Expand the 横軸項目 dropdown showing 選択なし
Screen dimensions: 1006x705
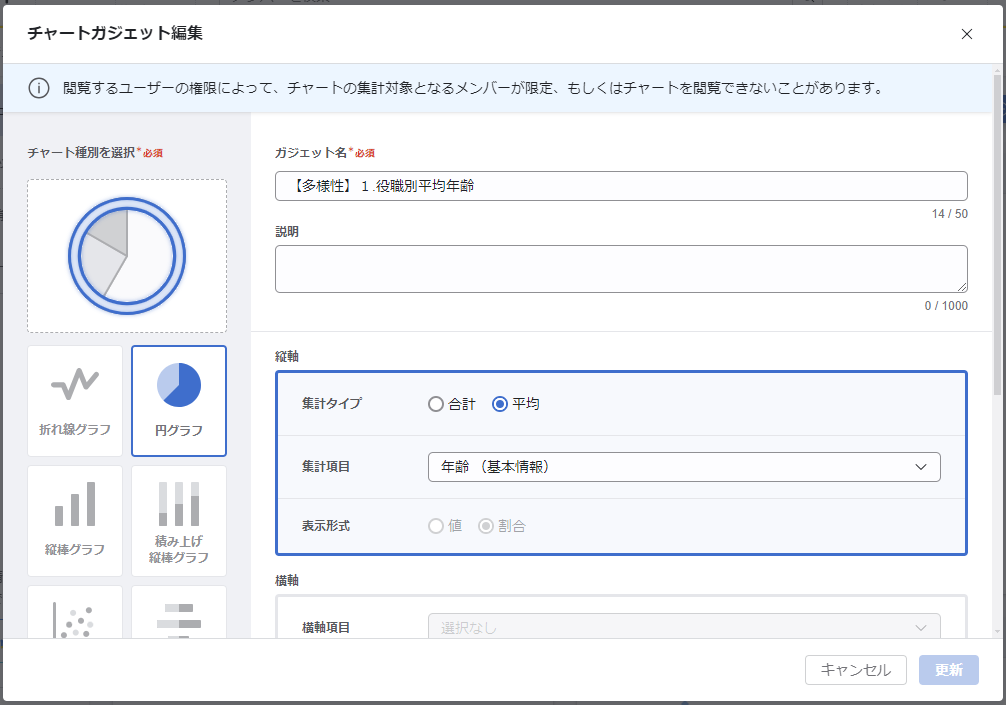[x=684, y=627]
